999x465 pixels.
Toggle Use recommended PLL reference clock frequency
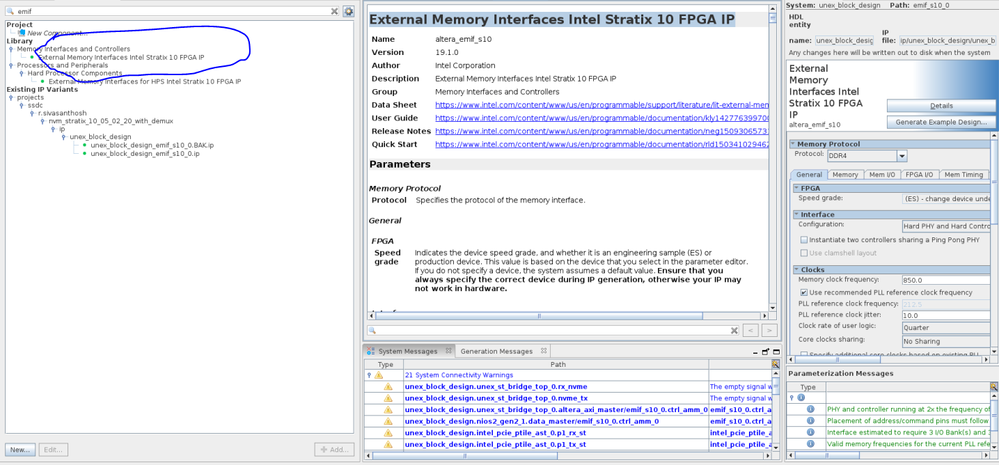tap(804, 292)
